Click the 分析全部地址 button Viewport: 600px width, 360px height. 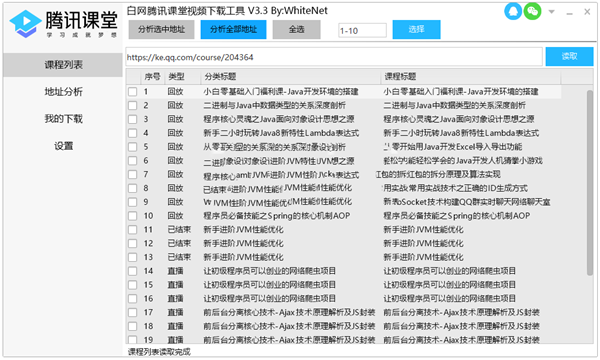pos(233,29)
